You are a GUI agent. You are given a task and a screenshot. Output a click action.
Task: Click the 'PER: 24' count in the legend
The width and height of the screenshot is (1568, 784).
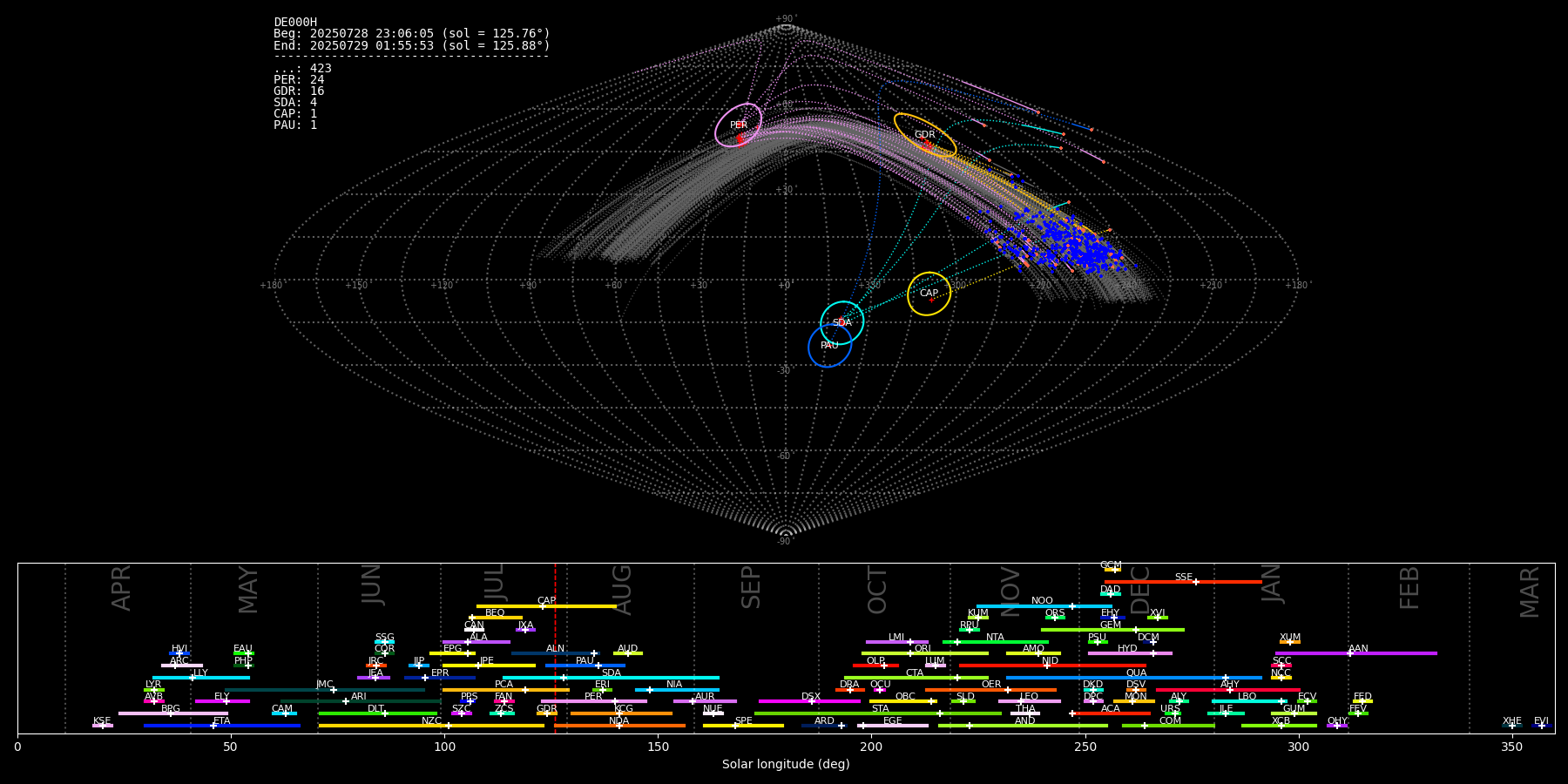[x=299, y=79]
